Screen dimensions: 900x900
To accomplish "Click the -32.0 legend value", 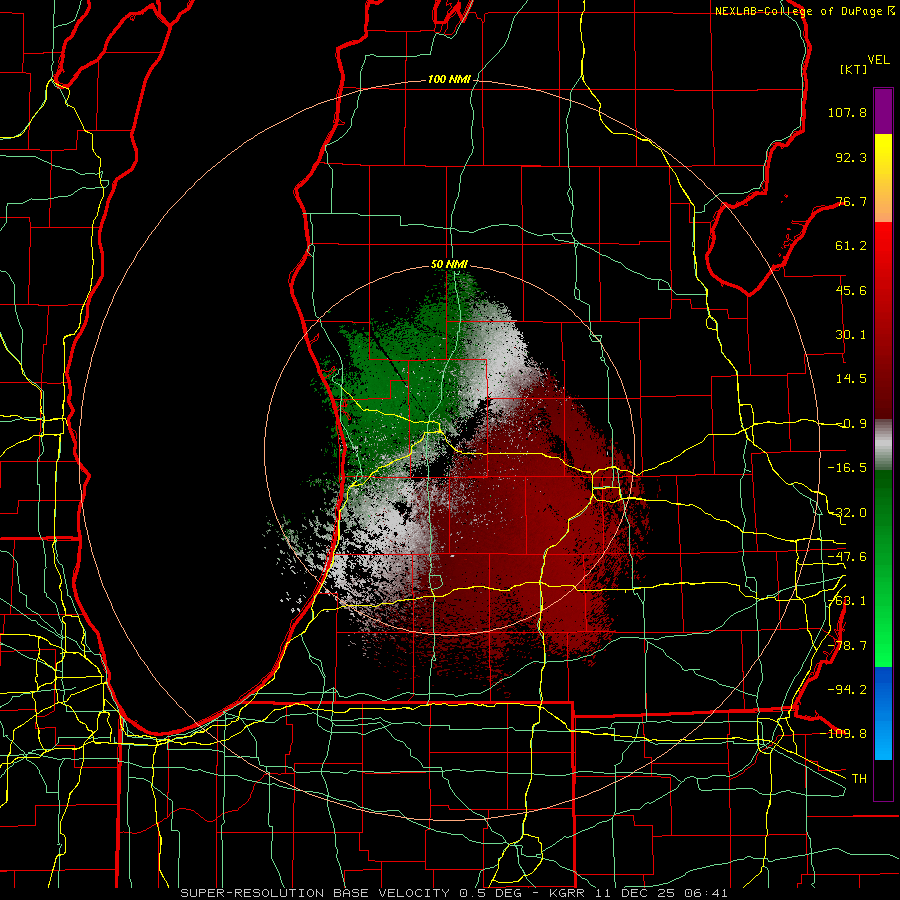I will pos(847,513).
